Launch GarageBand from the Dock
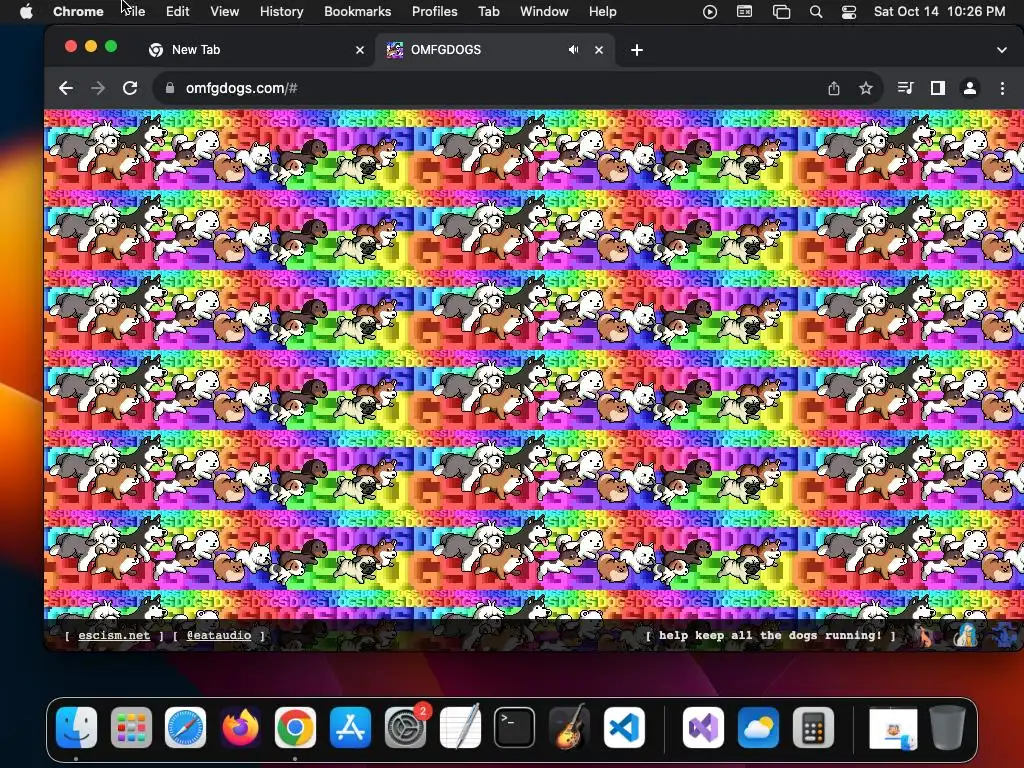This screenshot has height=768, width=1024. 569,727
